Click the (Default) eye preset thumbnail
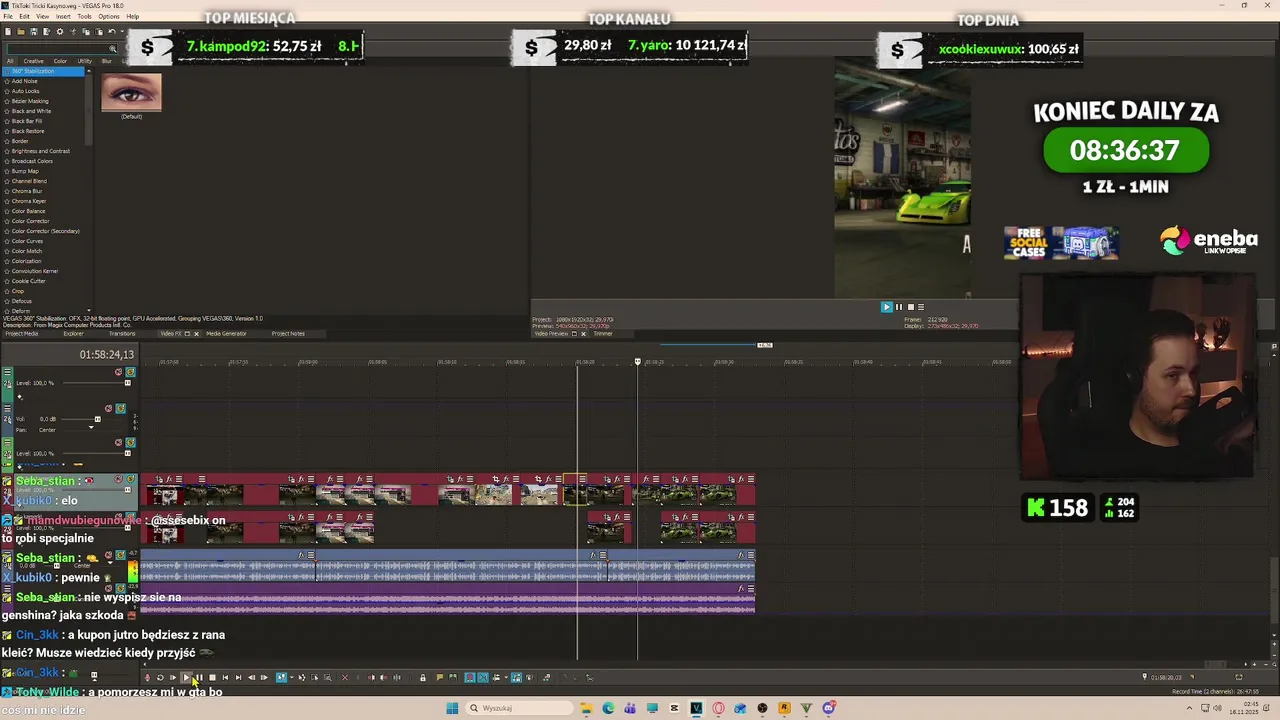The width and height of the screenshot is (1280, 720). click(x=131, y=92)
